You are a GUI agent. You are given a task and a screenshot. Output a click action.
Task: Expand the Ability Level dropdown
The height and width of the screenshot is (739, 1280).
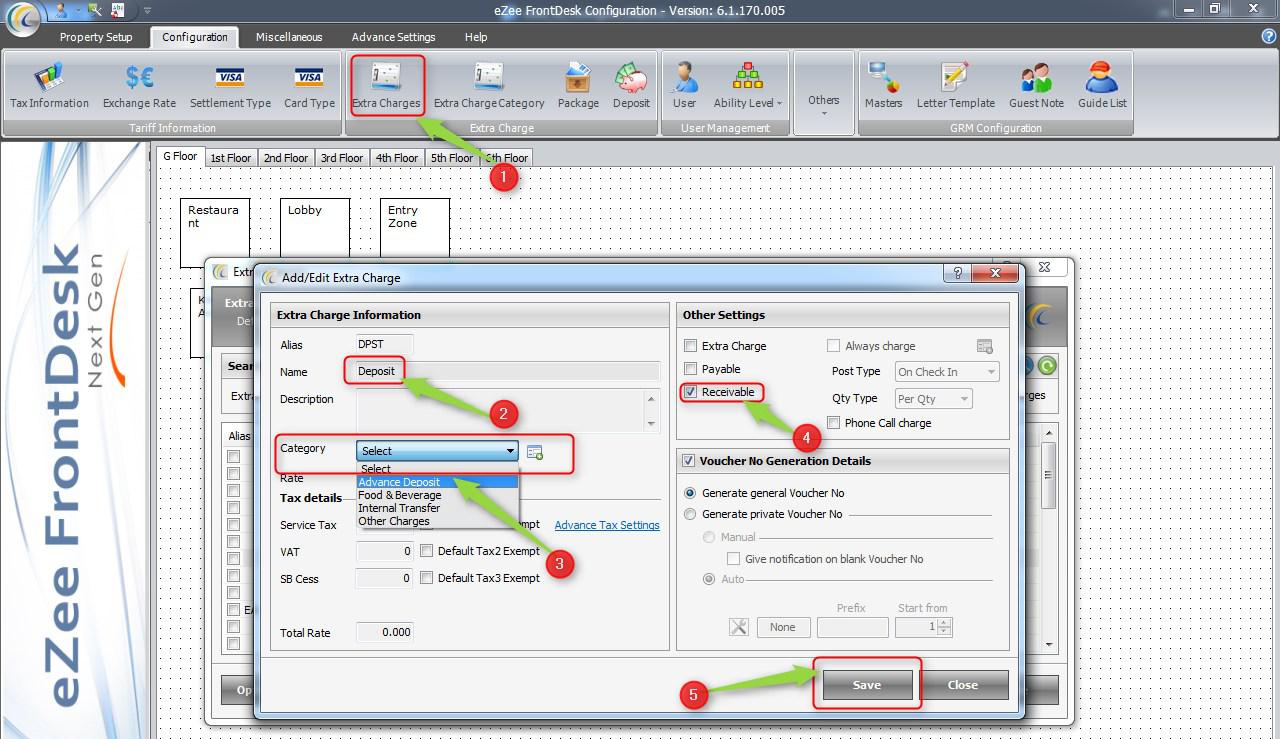[747, 87]
